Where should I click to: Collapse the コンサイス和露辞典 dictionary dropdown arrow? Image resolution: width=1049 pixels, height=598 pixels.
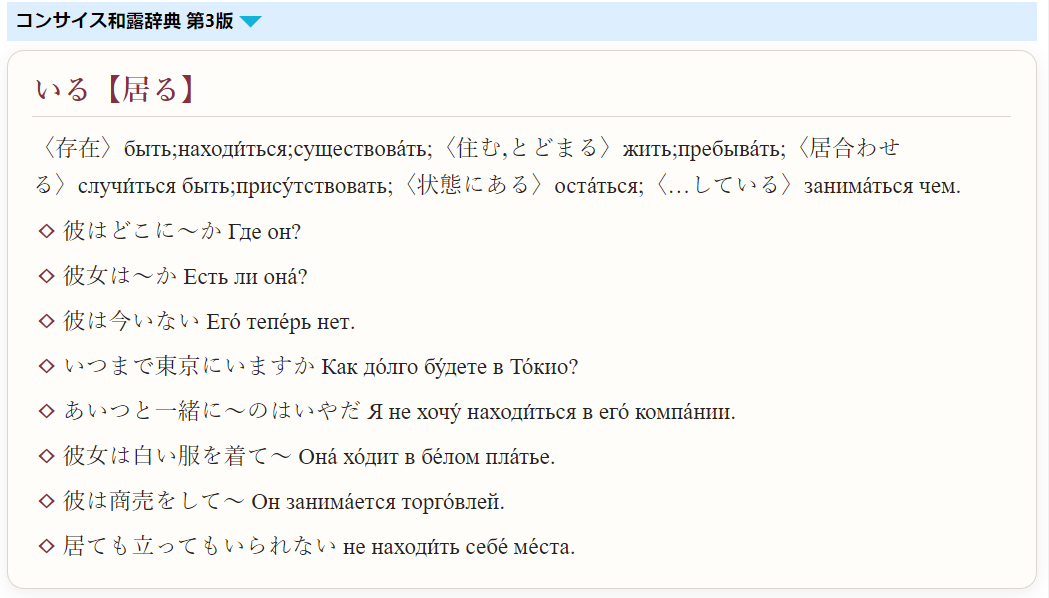[251, 21]
